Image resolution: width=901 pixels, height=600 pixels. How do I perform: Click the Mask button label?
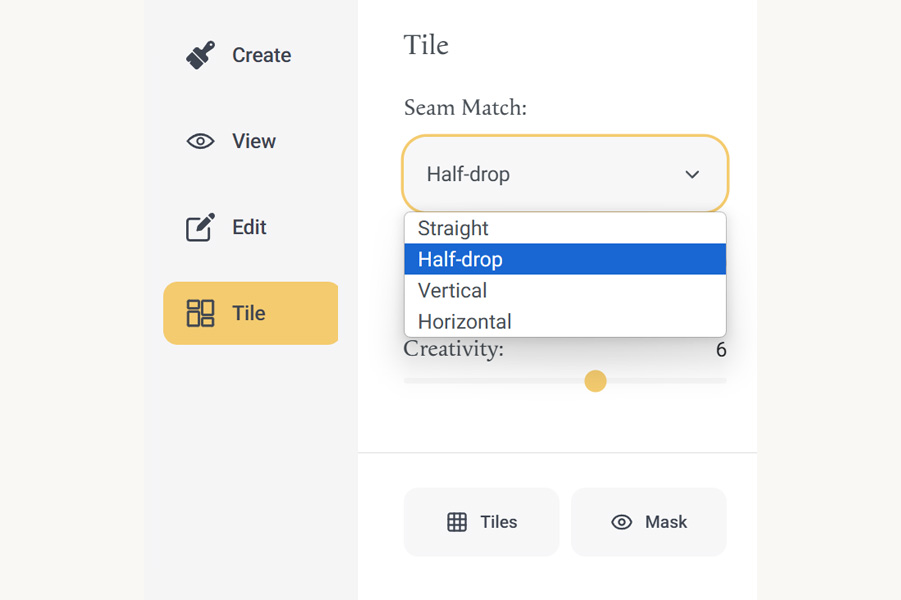(x=666, y=522)
